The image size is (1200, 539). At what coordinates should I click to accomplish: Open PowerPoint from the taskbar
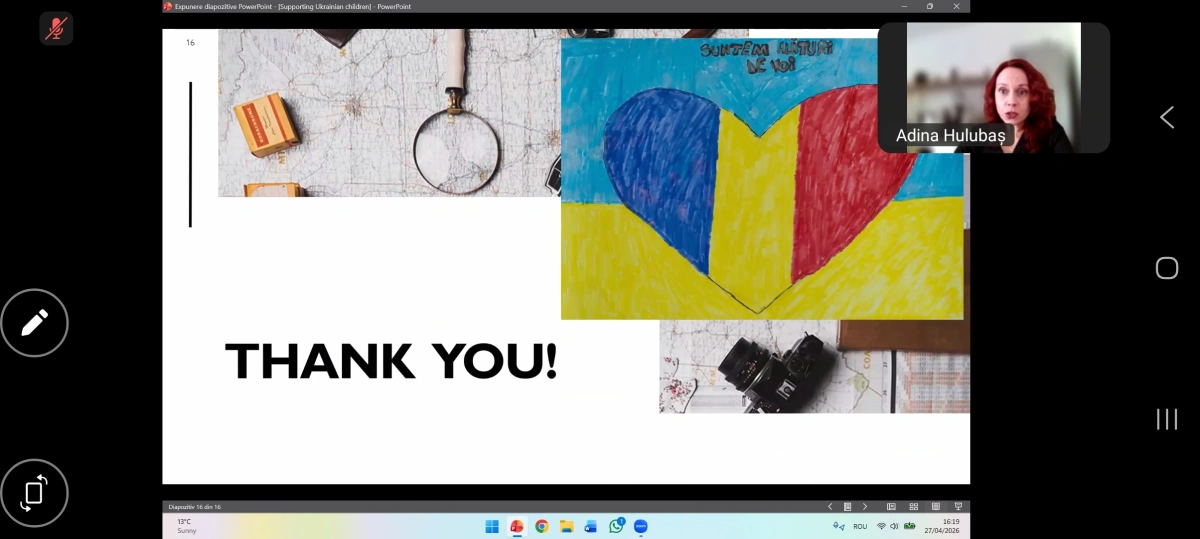[517, 526]
